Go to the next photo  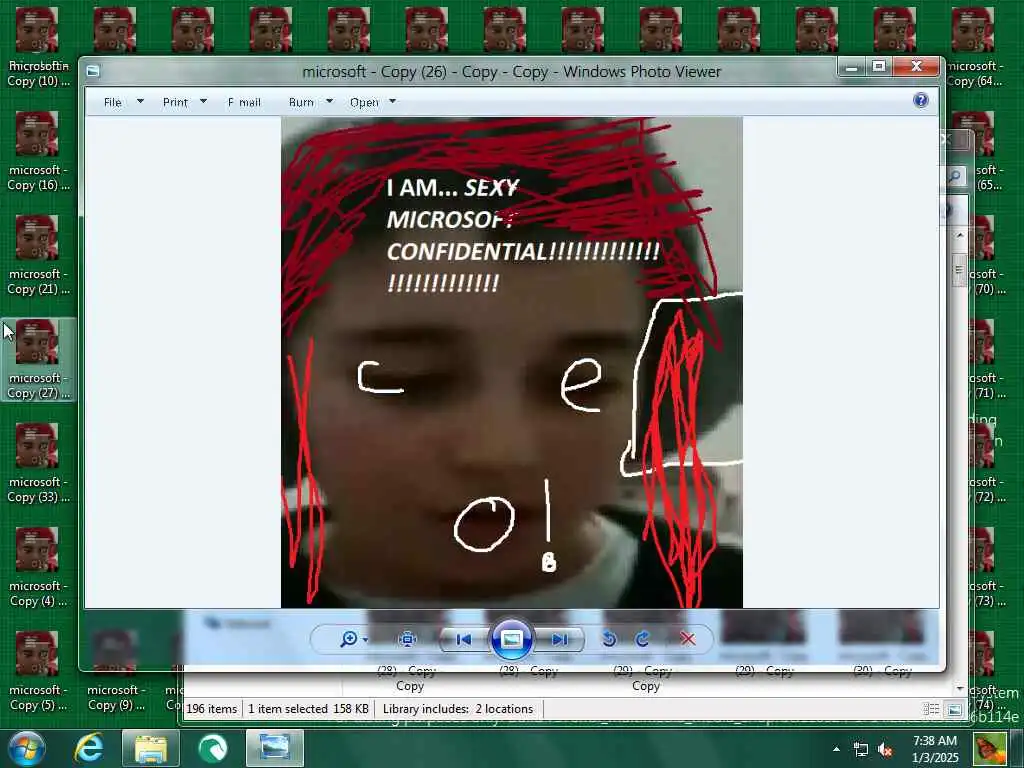pos(559,639)
